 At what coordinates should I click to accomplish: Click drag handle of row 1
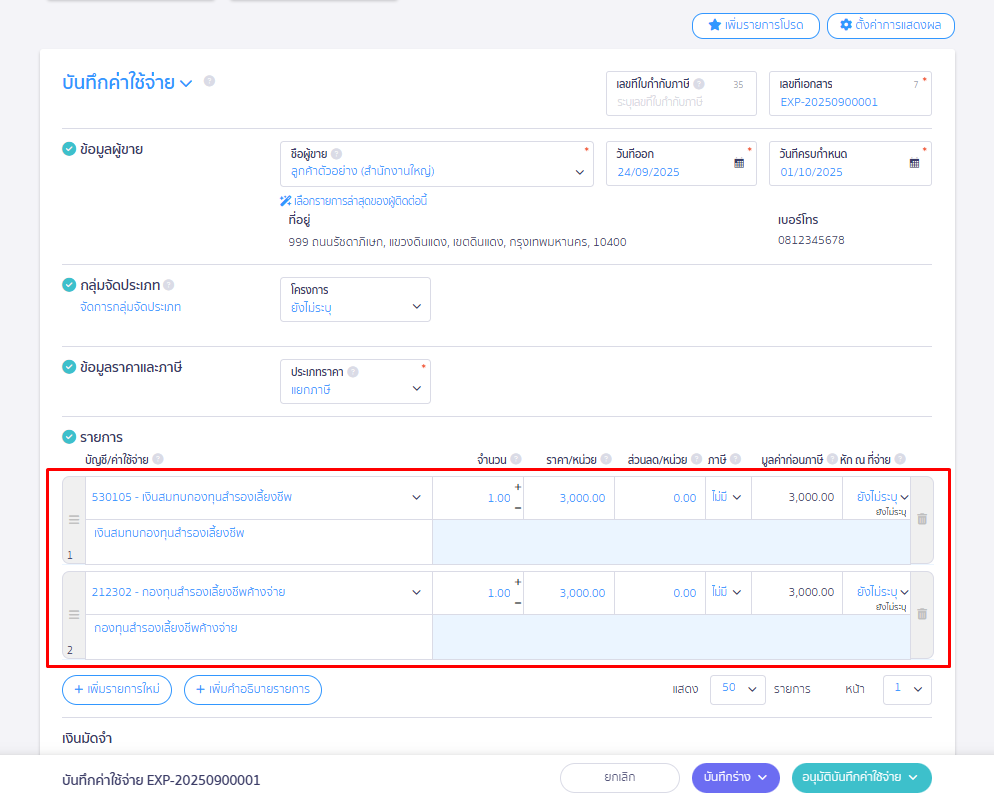tap(73, 520)
